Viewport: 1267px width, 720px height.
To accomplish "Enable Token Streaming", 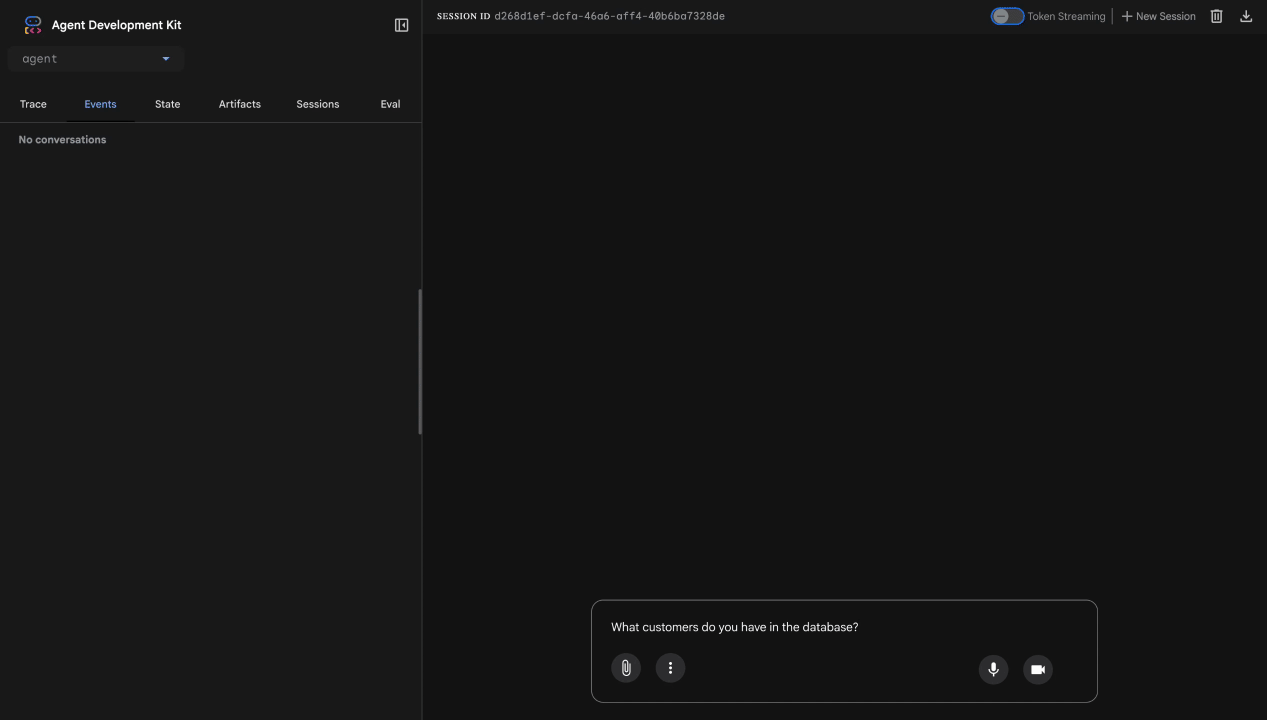I will coord(1007,16).
